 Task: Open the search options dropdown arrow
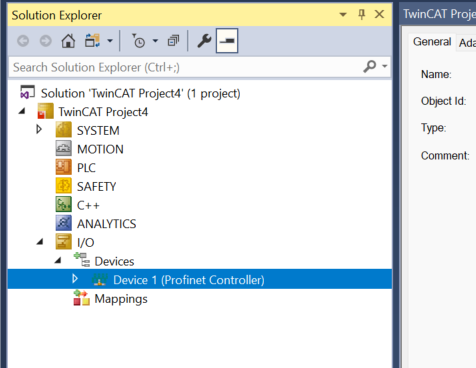(385, 66)
